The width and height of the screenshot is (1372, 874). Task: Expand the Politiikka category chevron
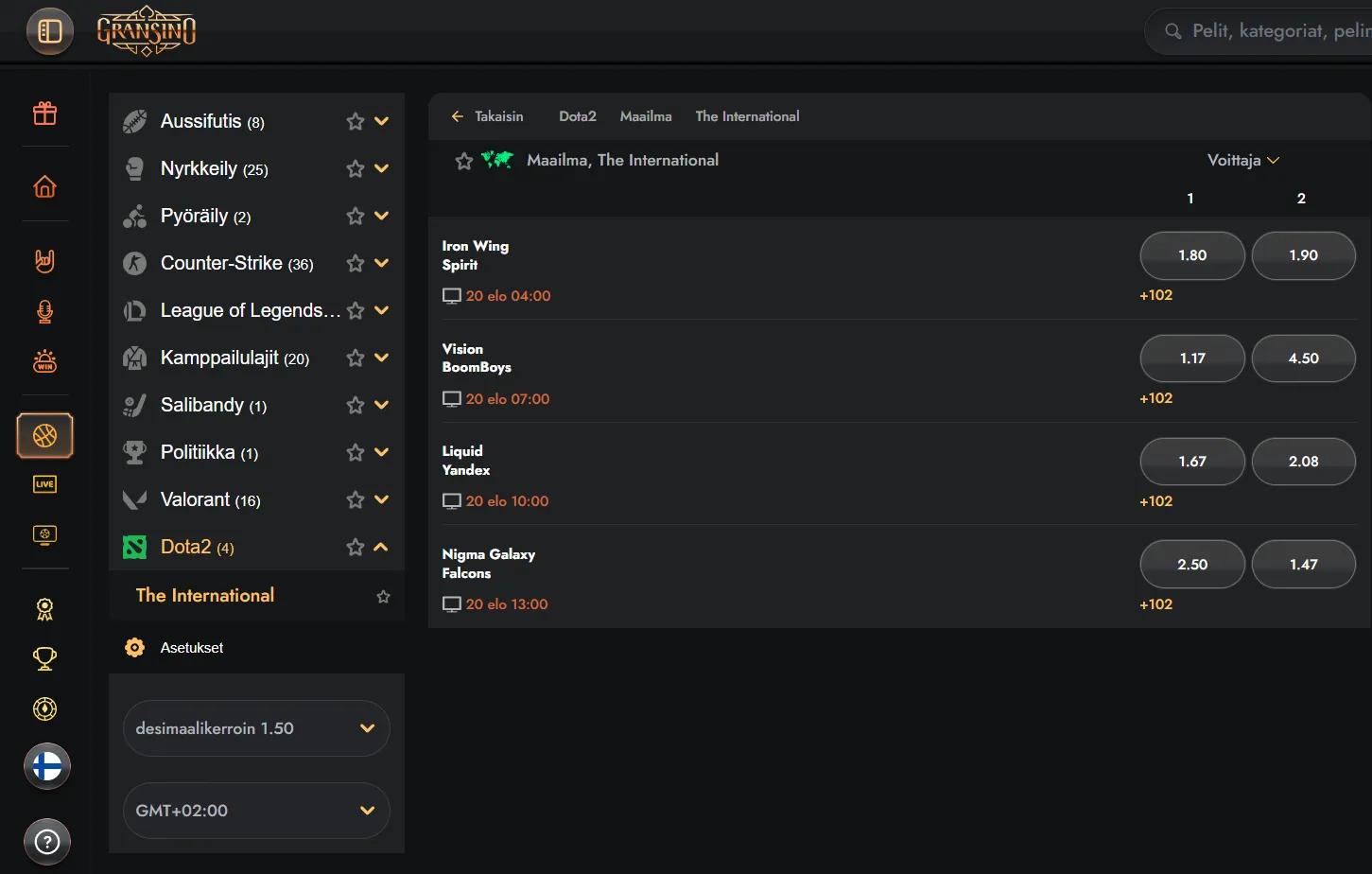[x=382, y=452]
